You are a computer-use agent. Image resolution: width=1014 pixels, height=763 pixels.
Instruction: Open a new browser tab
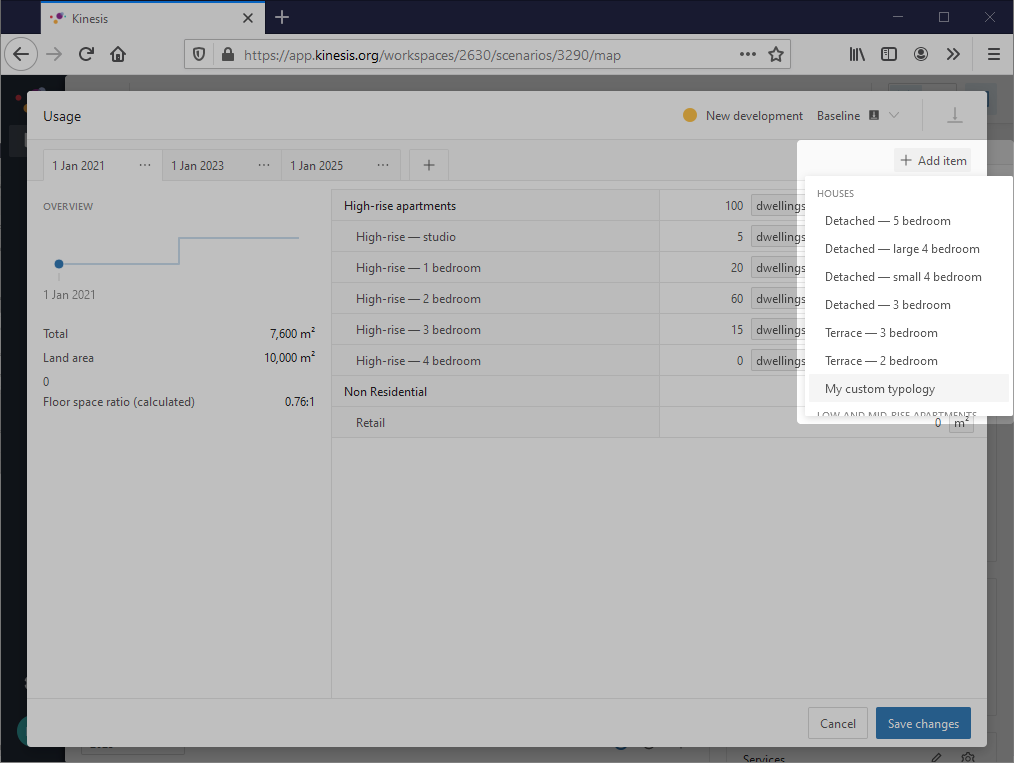(282, 17)
